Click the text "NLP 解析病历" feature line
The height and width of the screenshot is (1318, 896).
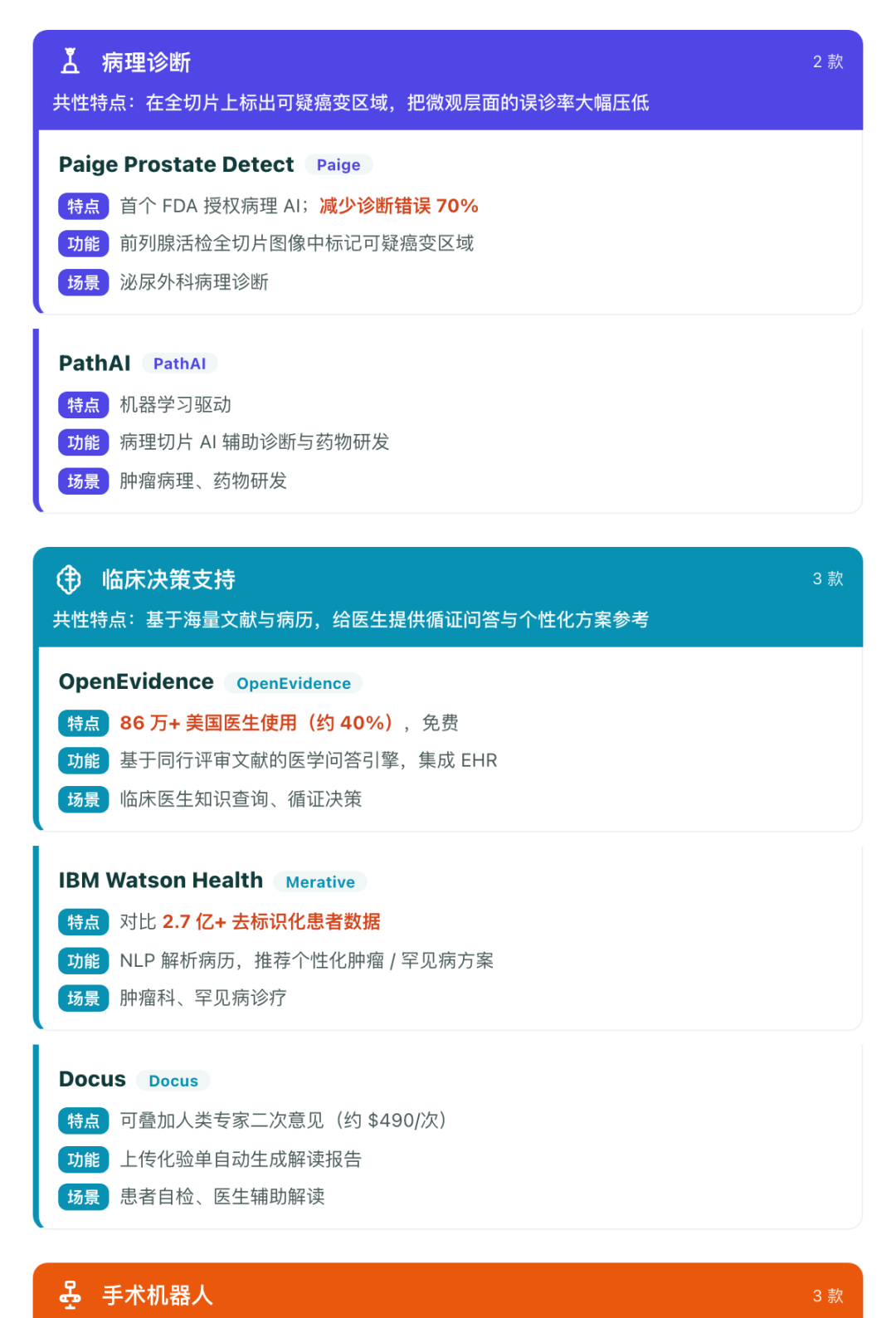[x=307, y=960]
